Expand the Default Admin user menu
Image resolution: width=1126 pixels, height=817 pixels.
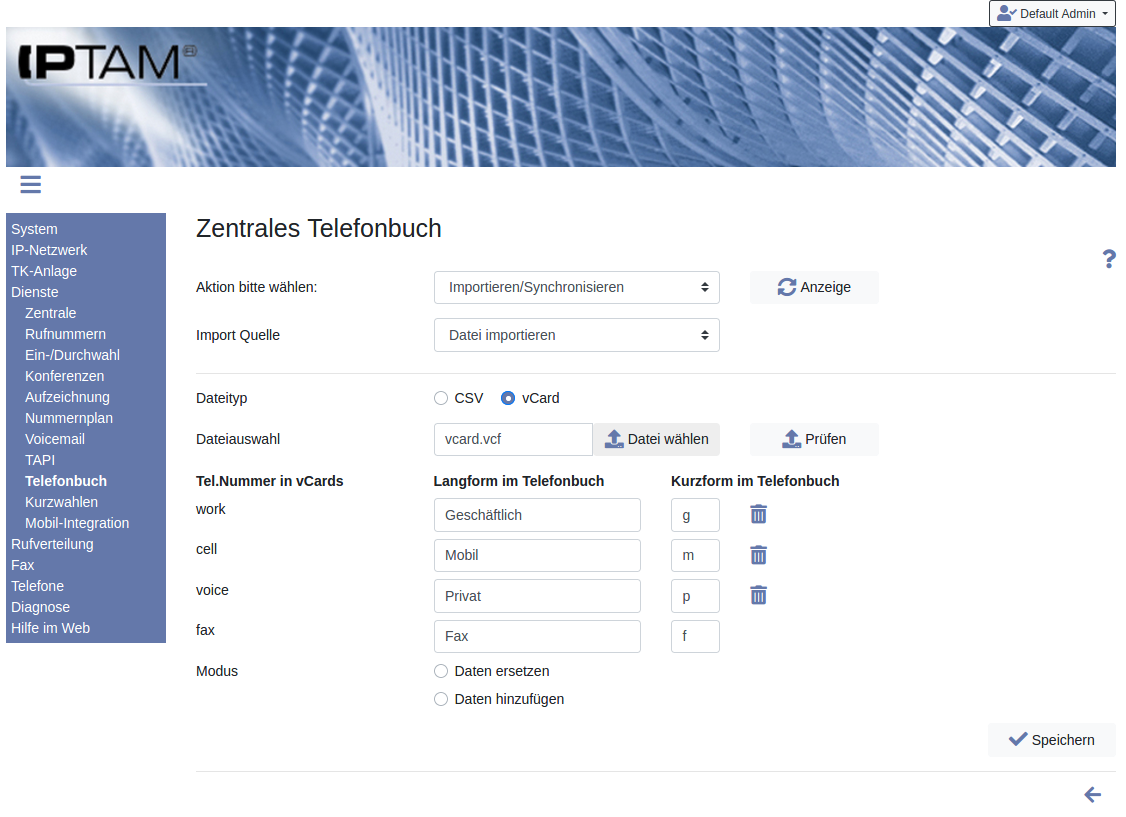point(1052,14)
